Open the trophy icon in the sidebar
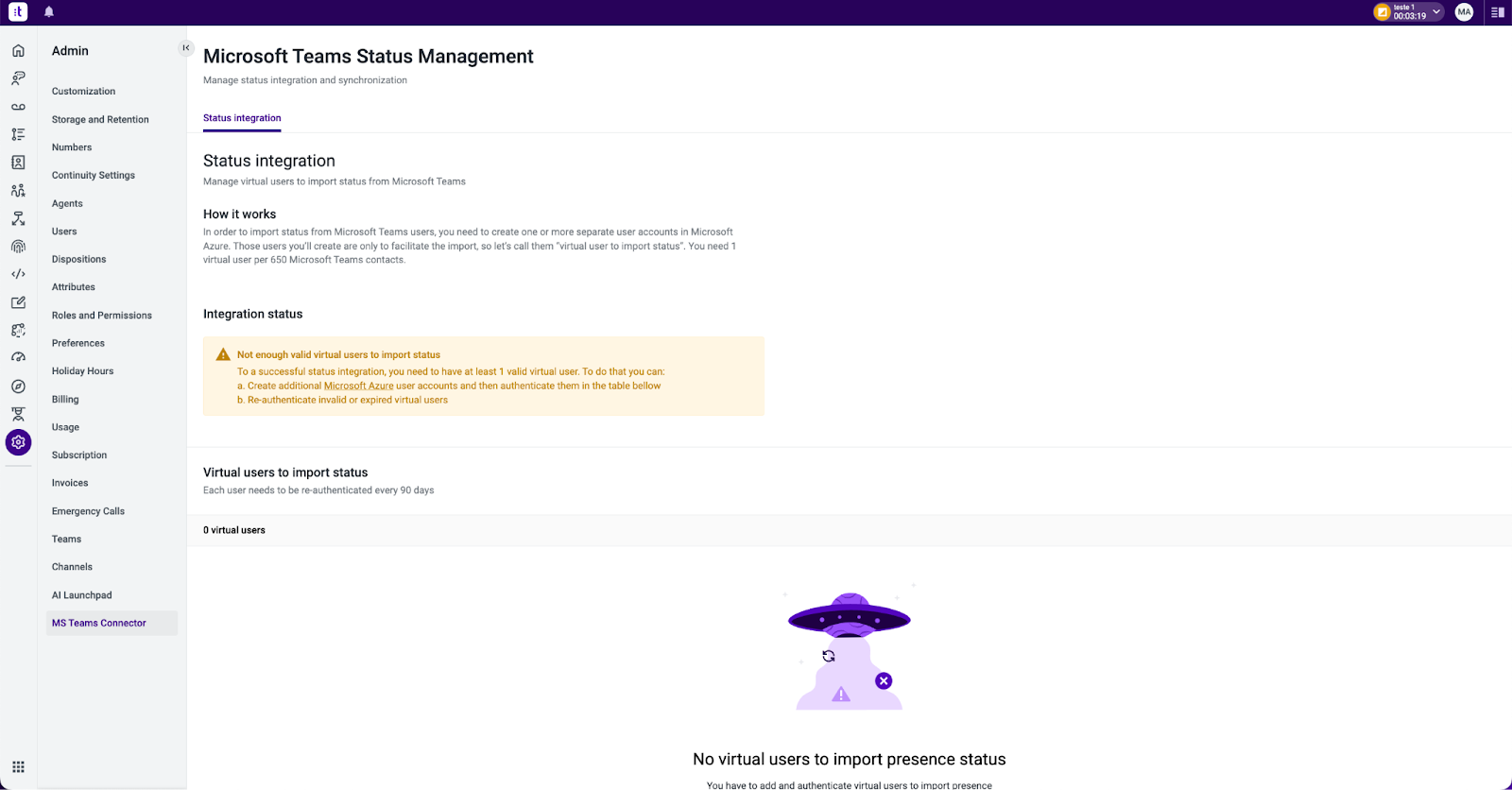 tap(18, 414)
